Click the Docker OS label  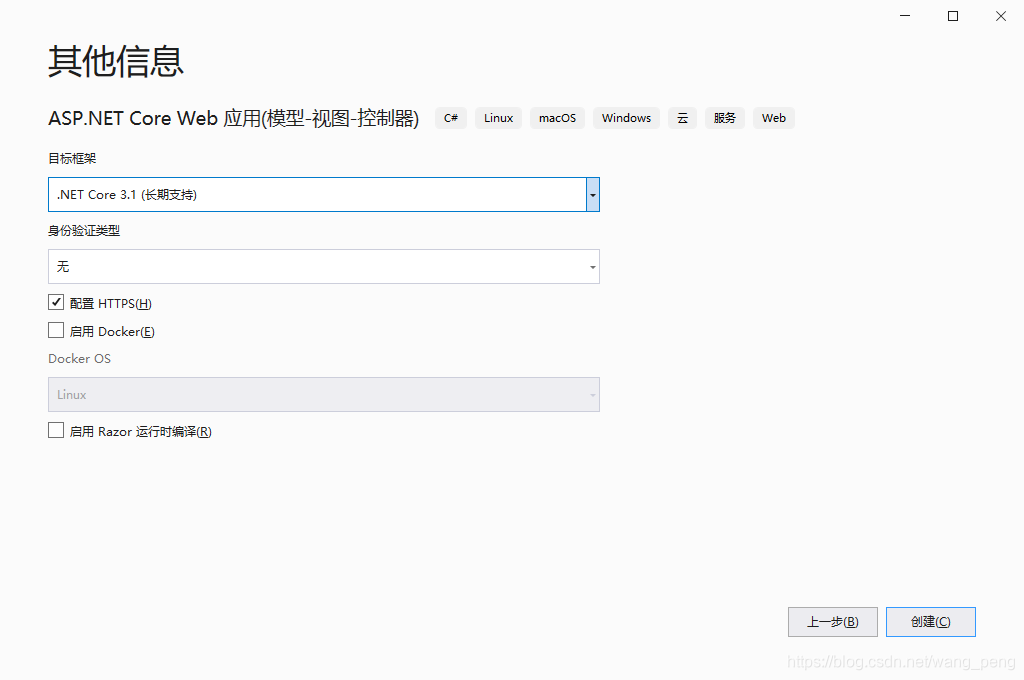80,359
